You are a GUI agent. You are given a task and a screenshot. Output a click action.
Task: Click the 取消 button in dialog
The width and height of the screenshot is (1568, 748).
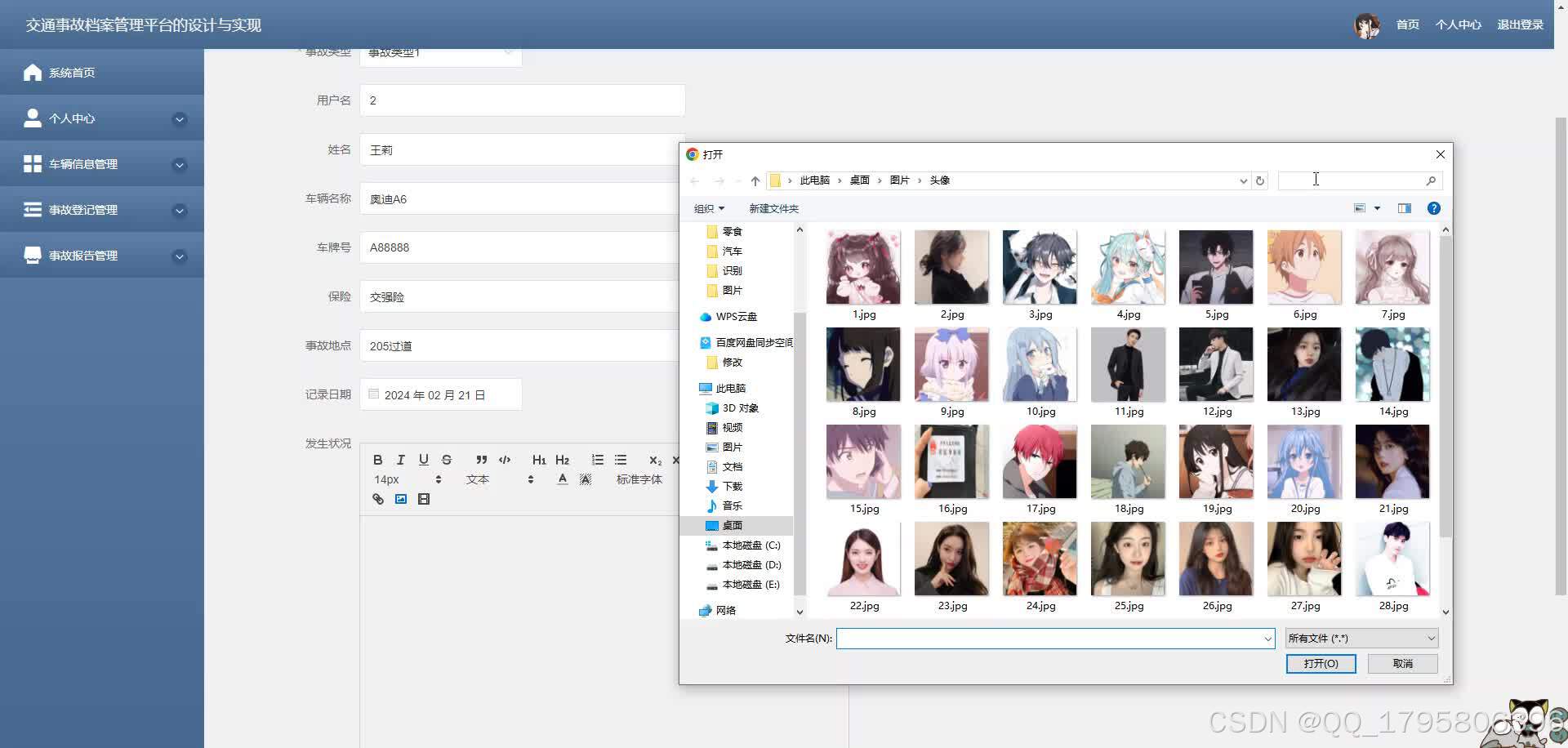[1402, 663]
